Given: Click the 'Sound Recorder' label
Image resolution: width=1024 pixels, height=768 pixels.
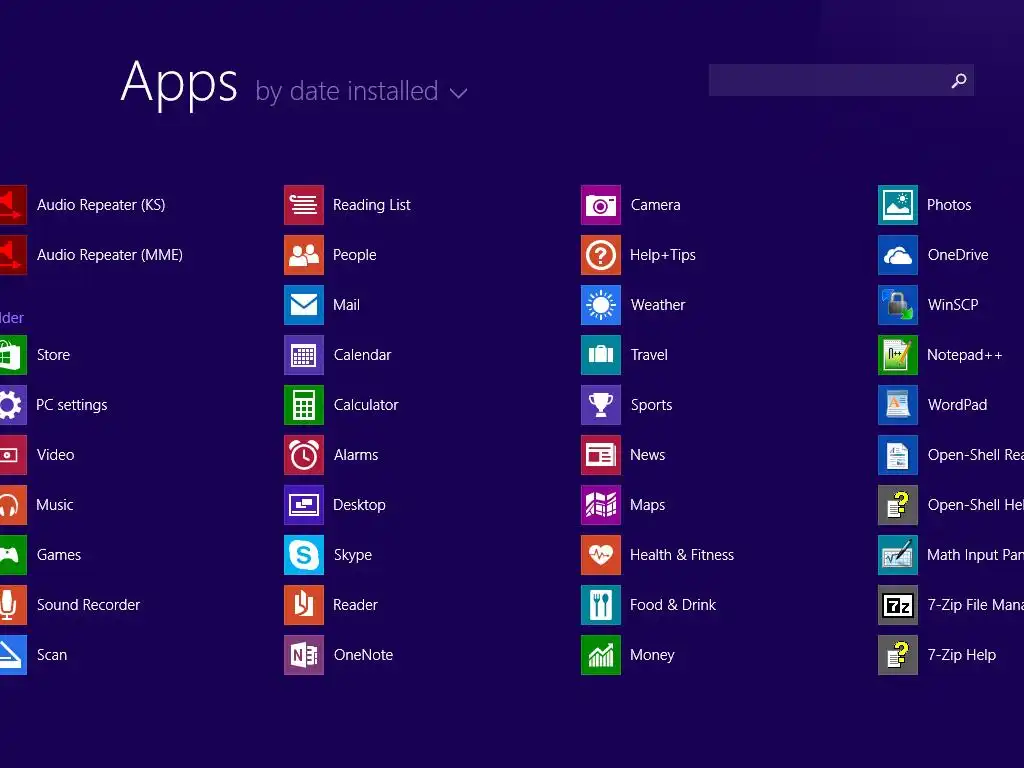Looking at the screenshot, I should (x=89, y=605).
